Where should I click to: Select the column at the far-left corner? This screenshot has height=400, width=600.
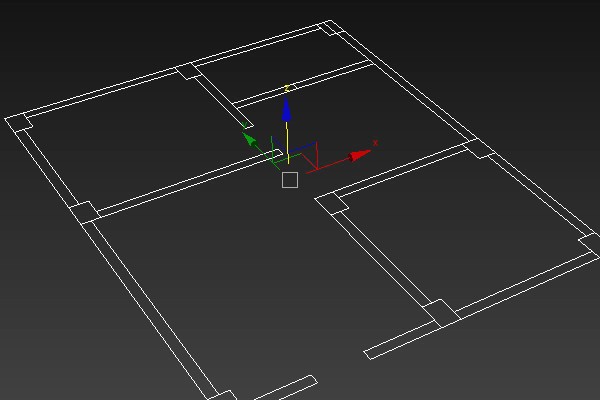coord(19,123)
